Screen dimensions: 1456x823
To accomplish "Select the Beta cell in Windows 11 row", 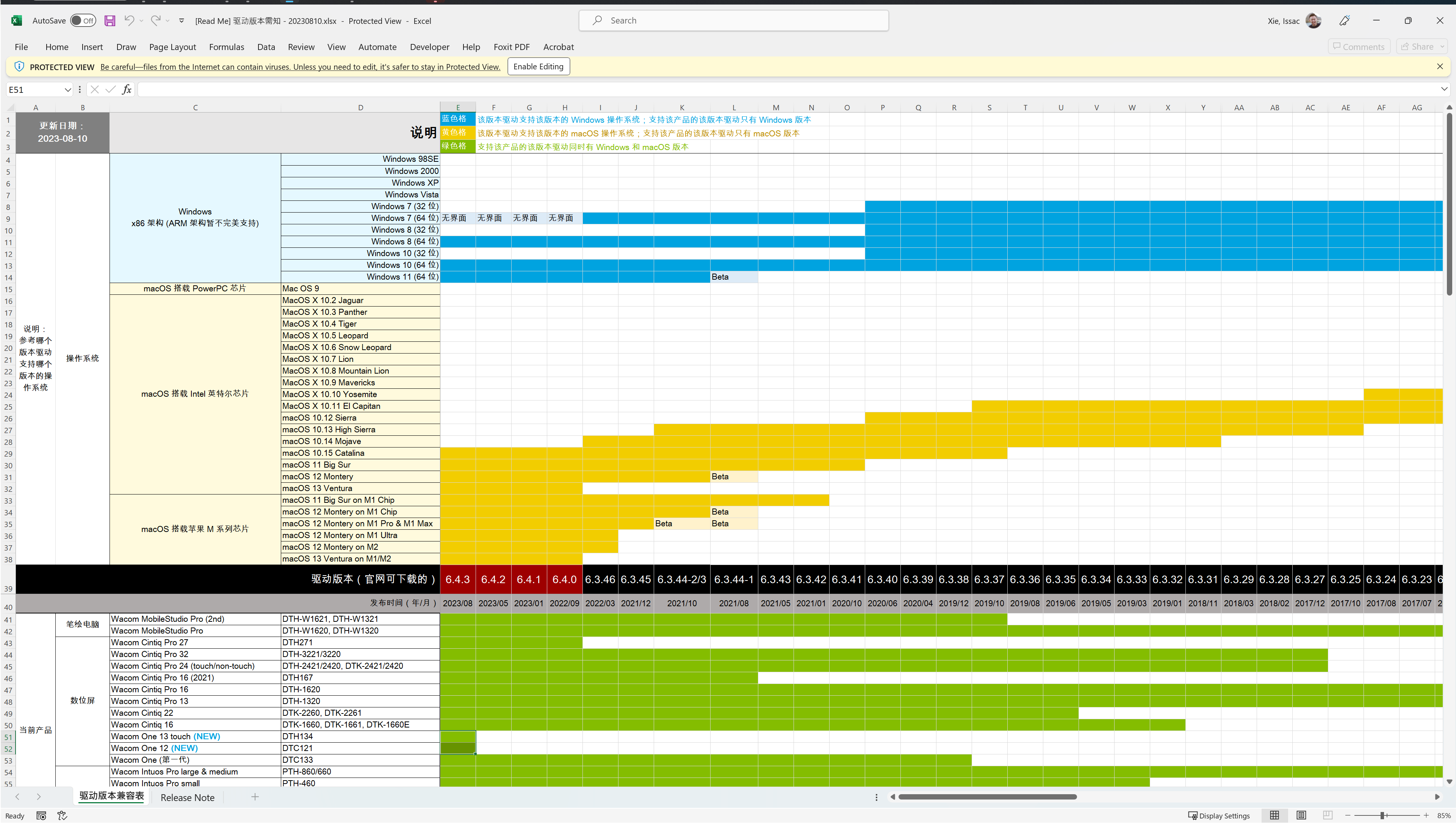I will coord(734,277).
